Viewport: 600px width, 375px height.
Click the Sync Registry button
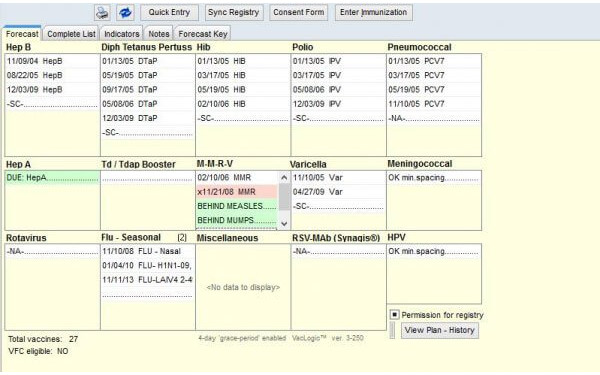pyautogui.click(x=233, y=12)
